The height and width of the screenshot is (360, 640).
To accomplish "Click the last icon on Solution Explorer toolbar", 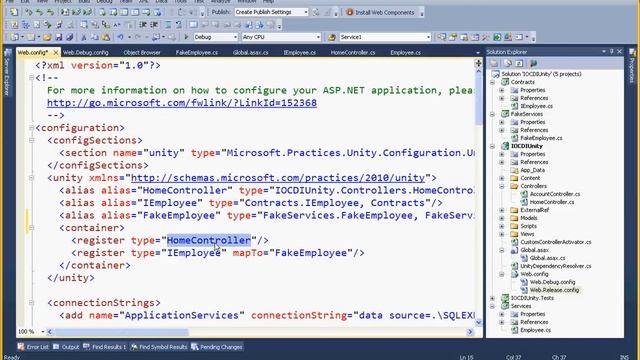I will (x=533, y=63).
